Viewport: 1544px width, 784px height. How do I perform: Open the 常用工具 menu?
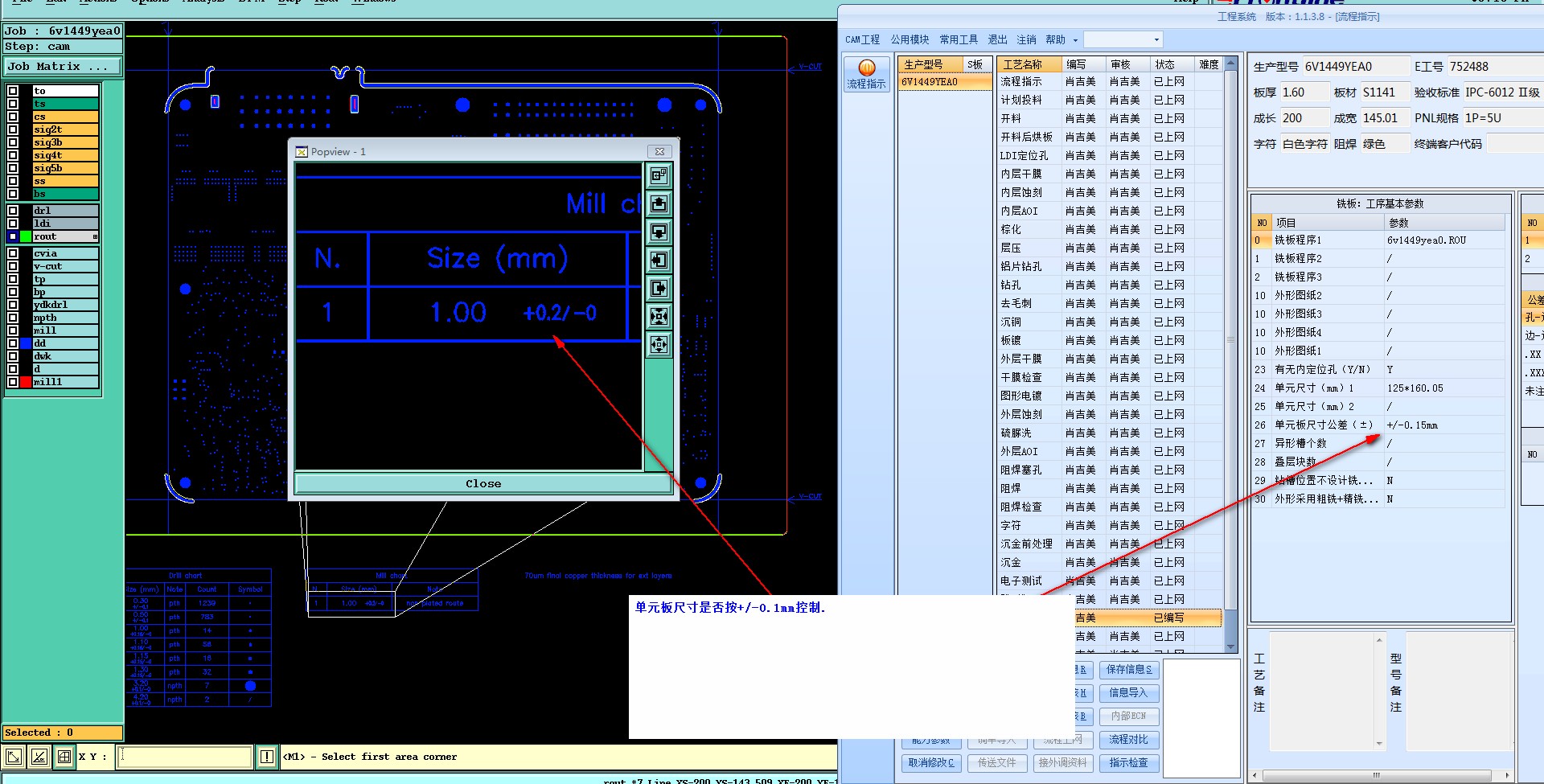click(x=959, y=39)
